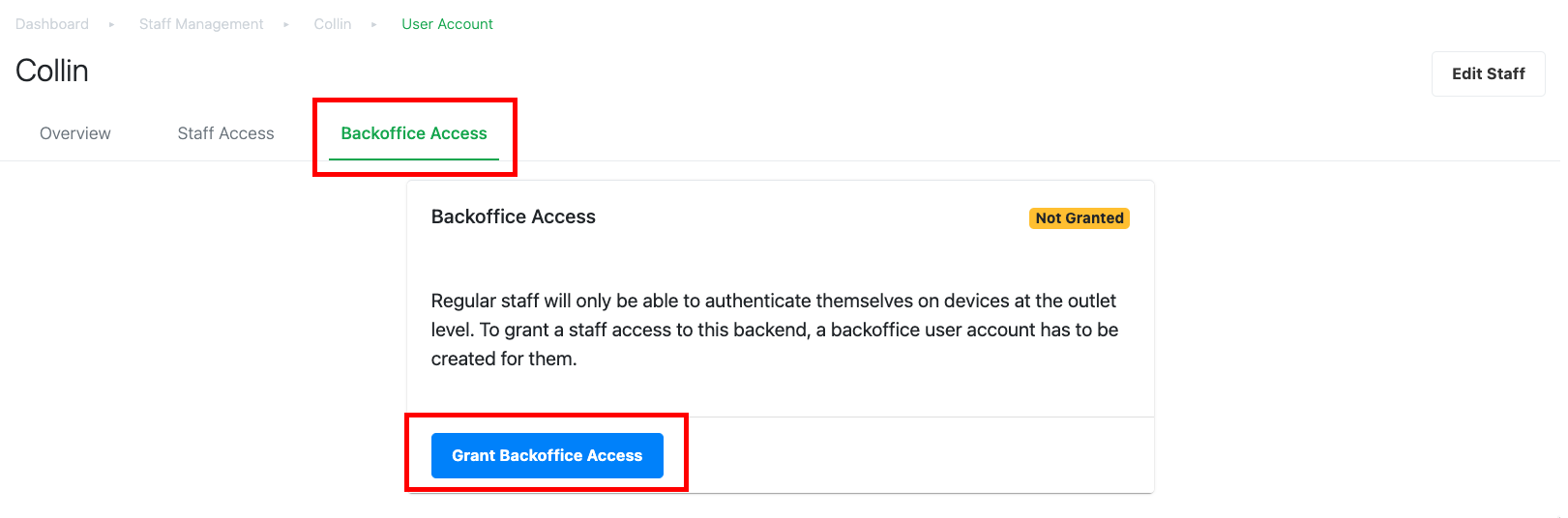Click the arrow separator after Dashboard
This screenshot has height=518, width=1568.
pos(112,24)
